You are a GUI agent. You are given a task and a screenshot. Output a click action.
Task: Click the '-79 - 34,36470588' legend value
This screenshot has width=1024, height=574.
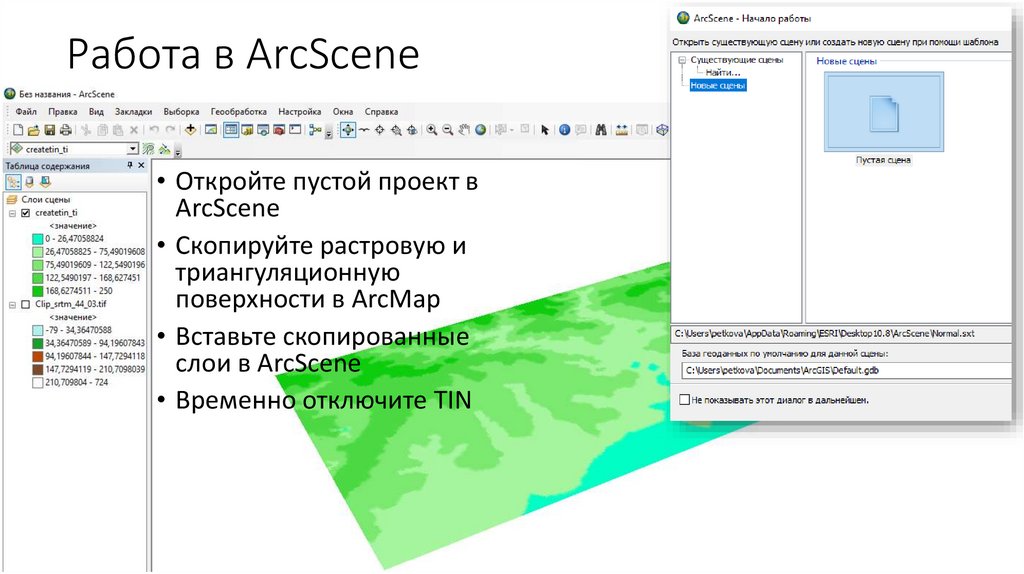(78, 330)
